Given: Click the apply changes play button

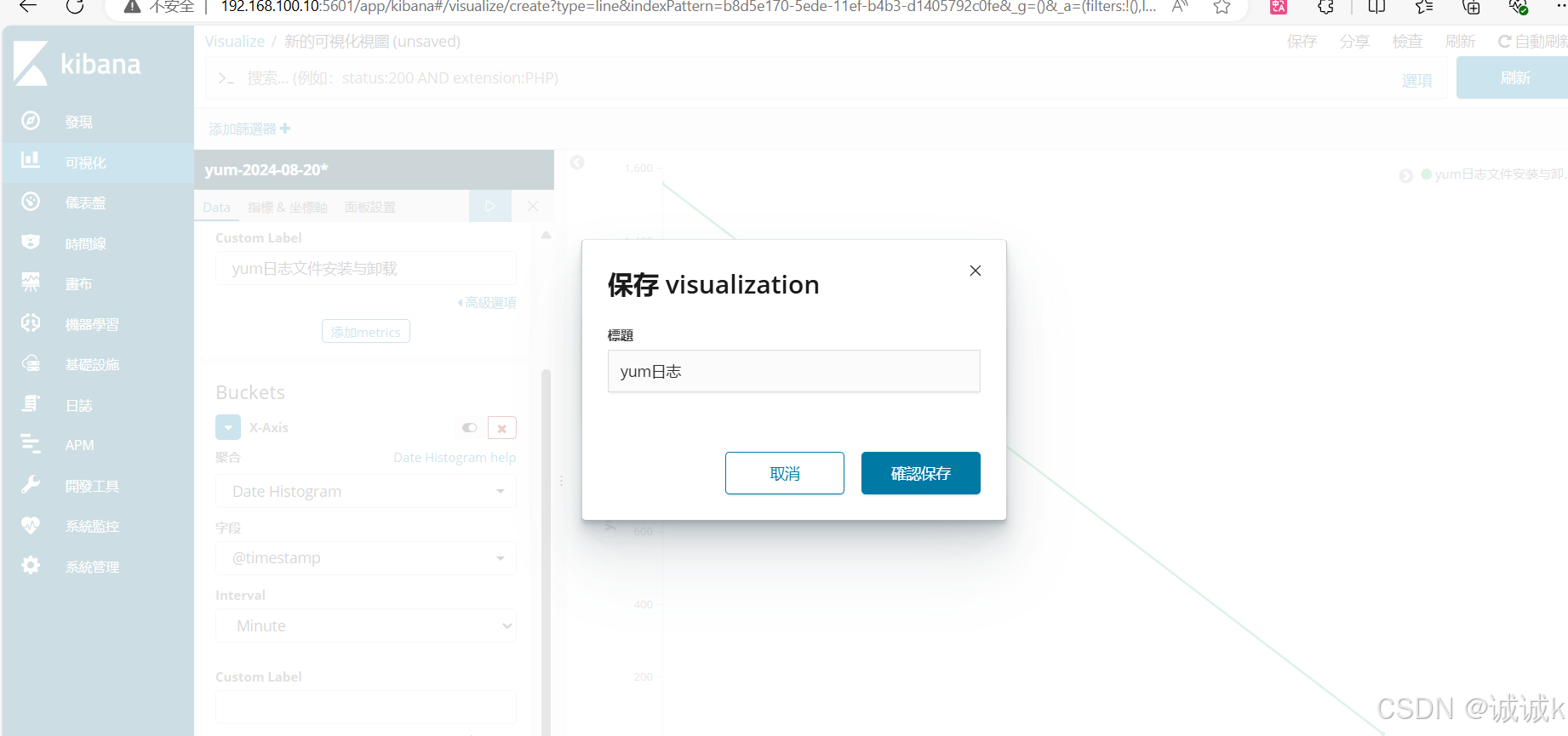Looking at the screenshot, I should click(489, 206).
